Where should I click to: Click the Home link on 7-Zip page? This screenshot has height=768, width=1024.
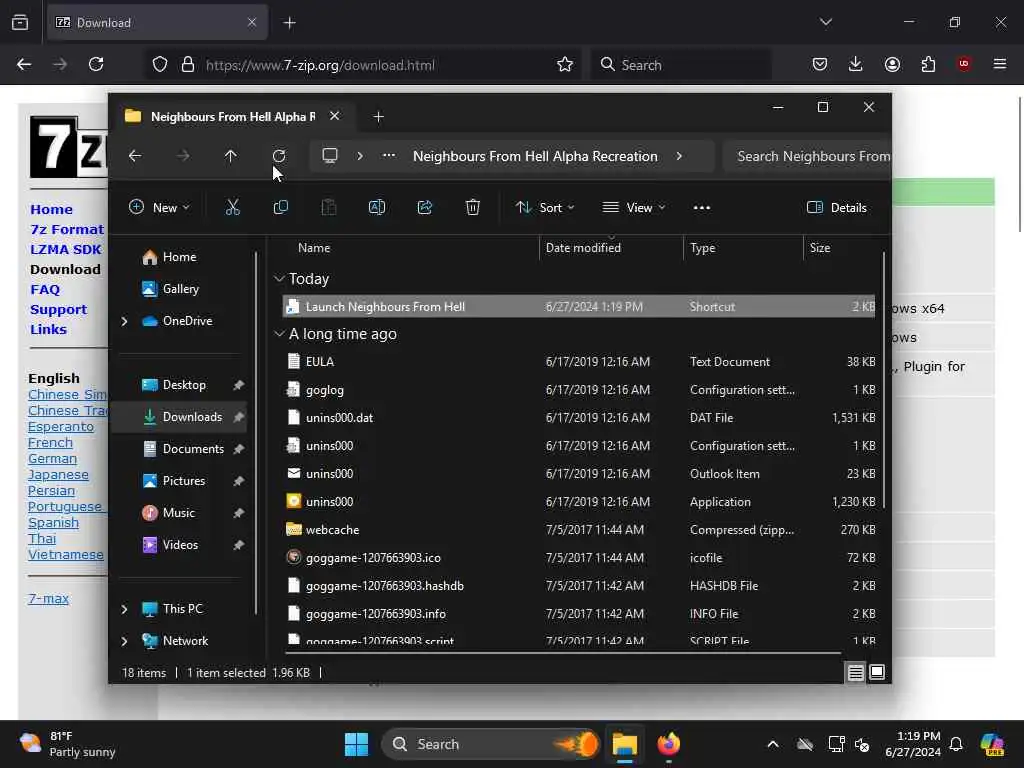51,210
